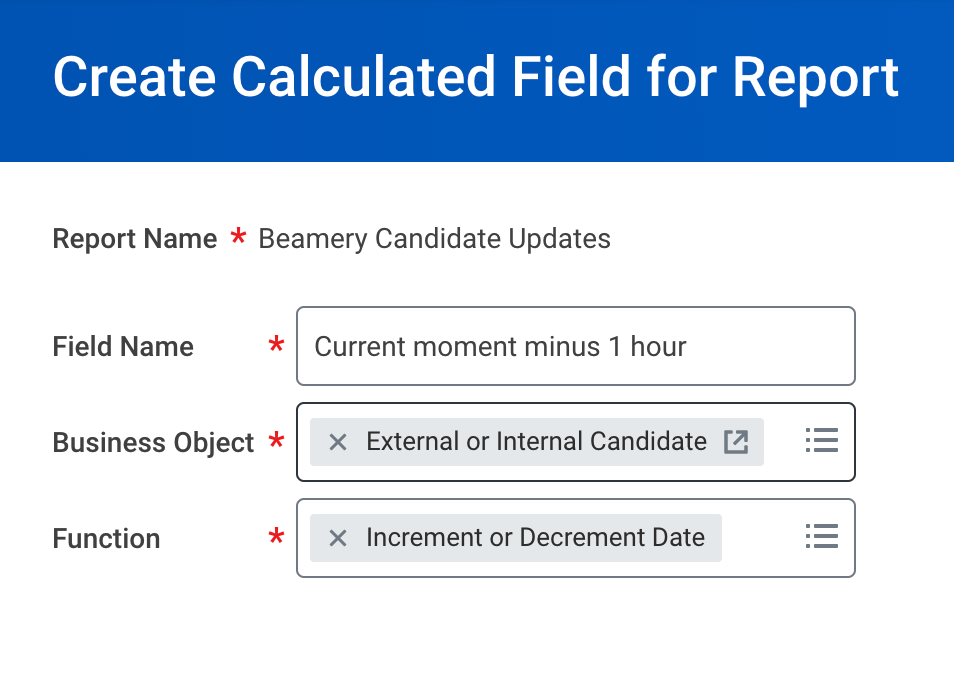Click the red asterisk beside Field Name
This screenshot has height=694, width=954.
276,344
